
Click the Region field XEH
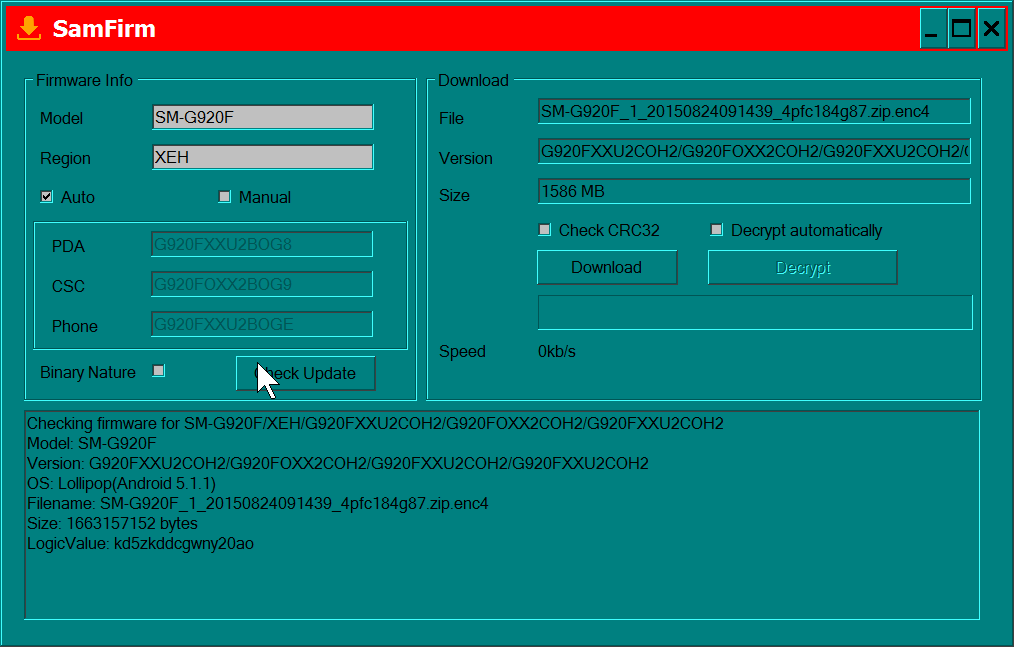click(x=263, y=157)
